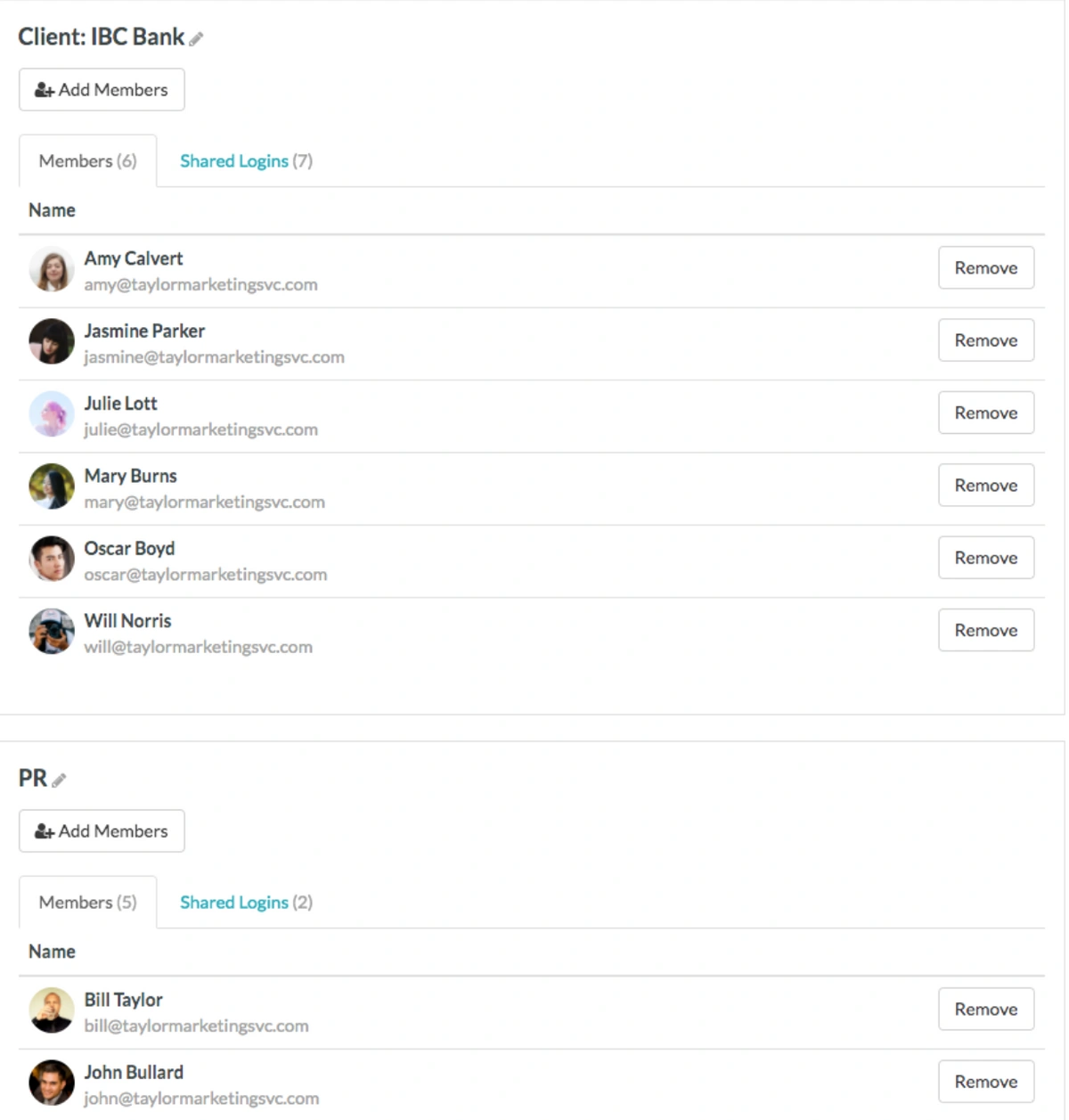Click Amy Calvert's avatar photo
This screenshot has height=1120, width=1069.
point(52,269)
